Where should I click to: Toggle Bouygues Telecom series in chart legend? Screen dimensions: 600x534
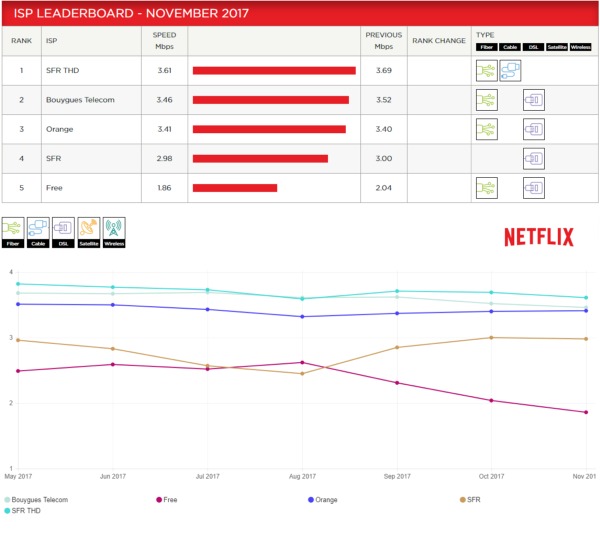point(36,500)
